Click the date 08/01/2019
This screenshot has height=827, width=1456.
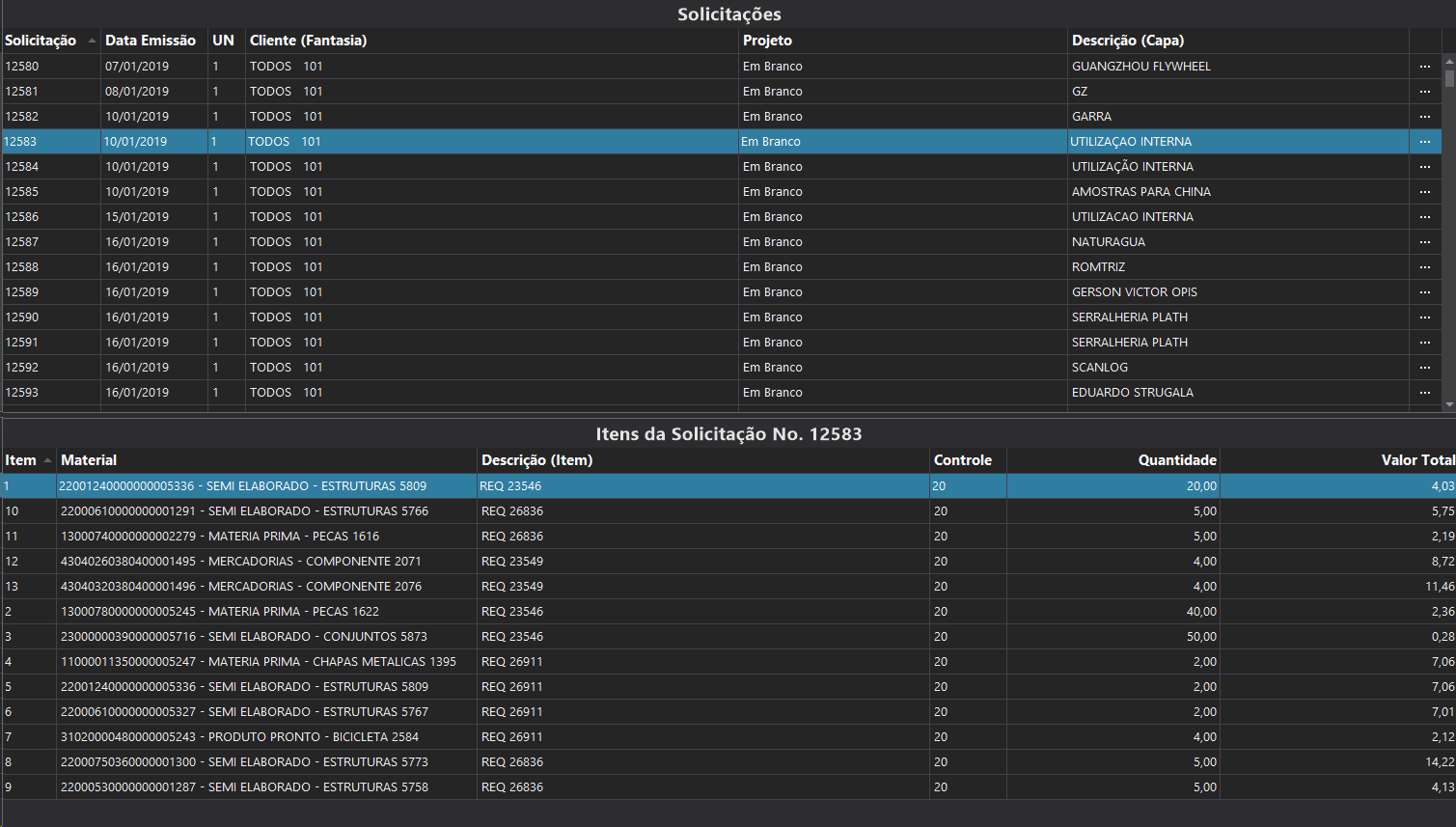click(137, 92)
